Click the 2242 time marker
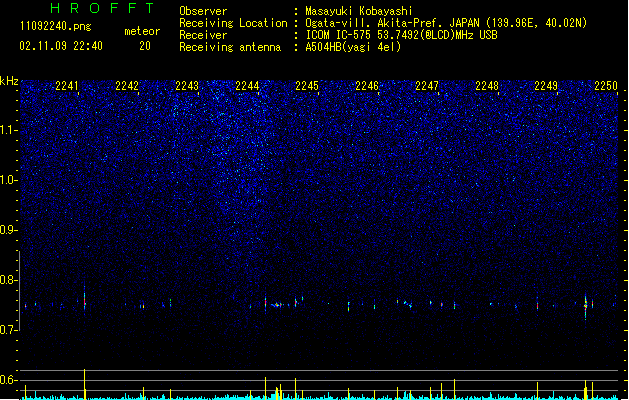This screenshot has height=400, width=629. 127,86
